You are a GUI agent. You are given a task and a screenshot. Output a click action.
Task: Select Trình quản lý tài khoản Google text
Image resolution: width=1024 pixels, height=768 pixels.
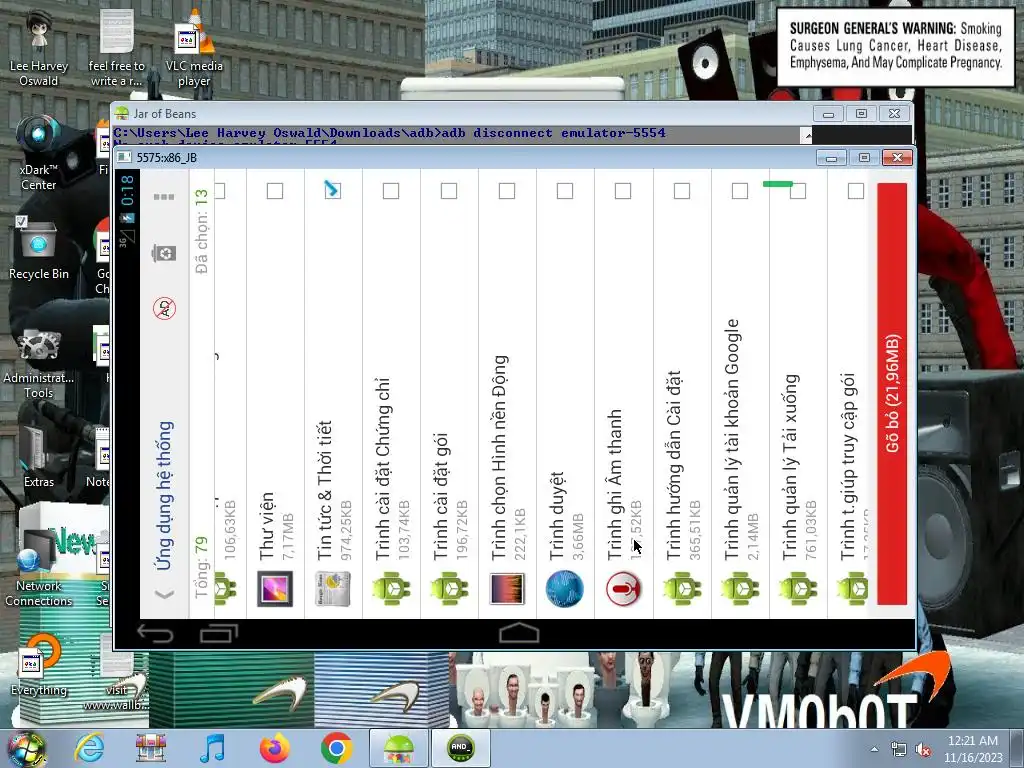731,439
